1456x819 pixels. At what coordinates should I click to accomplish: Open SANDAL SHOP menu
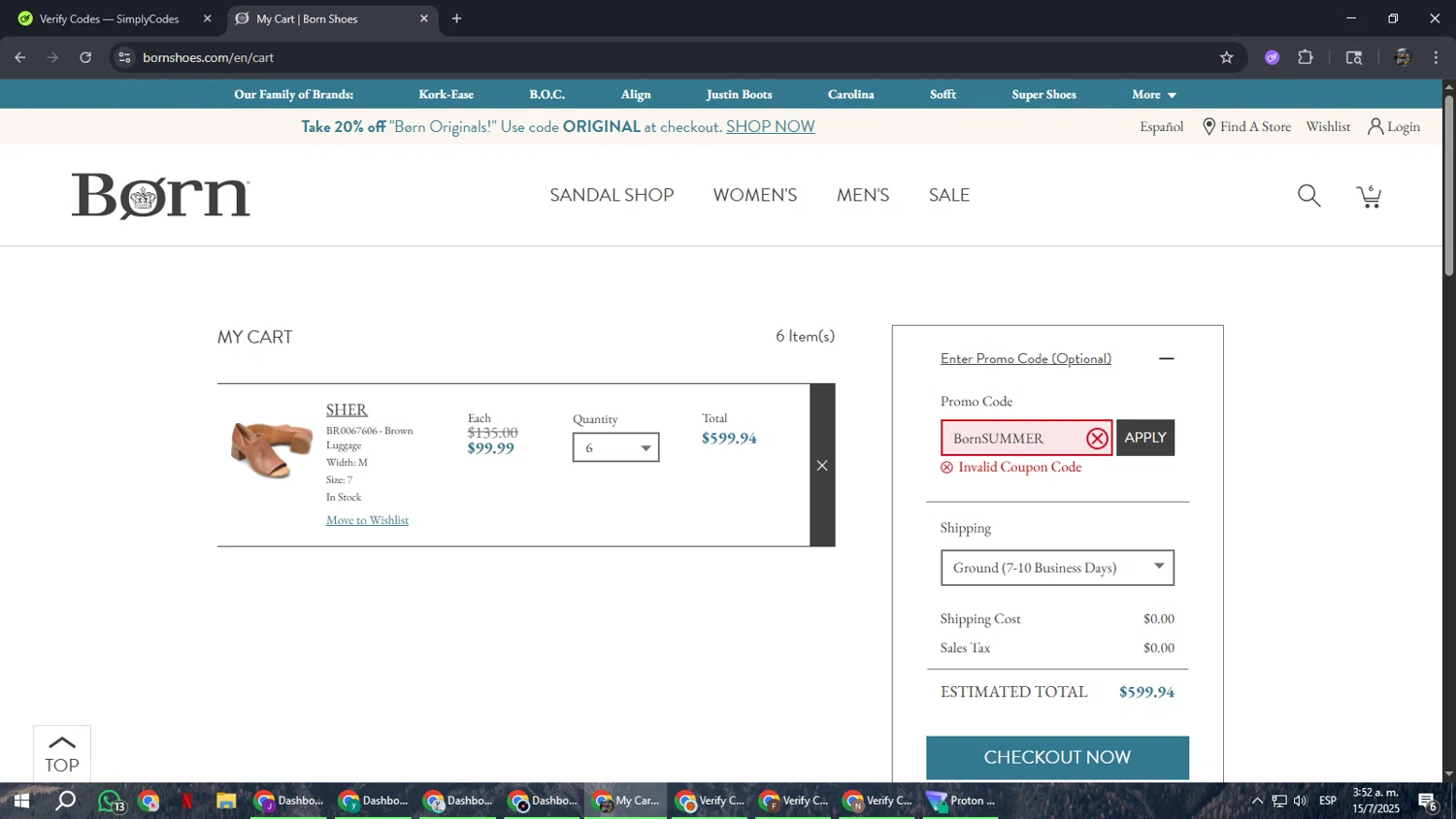click(612, 195)
